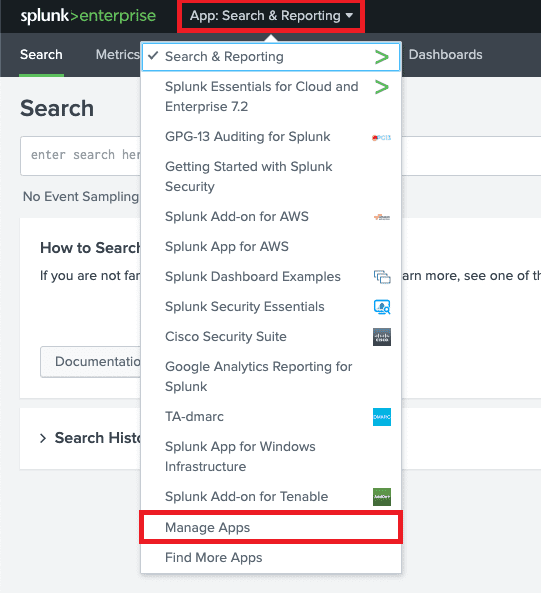
Task: Click the green arrow icon beside Search & Reporting
Action: click(x=381, y=57)
